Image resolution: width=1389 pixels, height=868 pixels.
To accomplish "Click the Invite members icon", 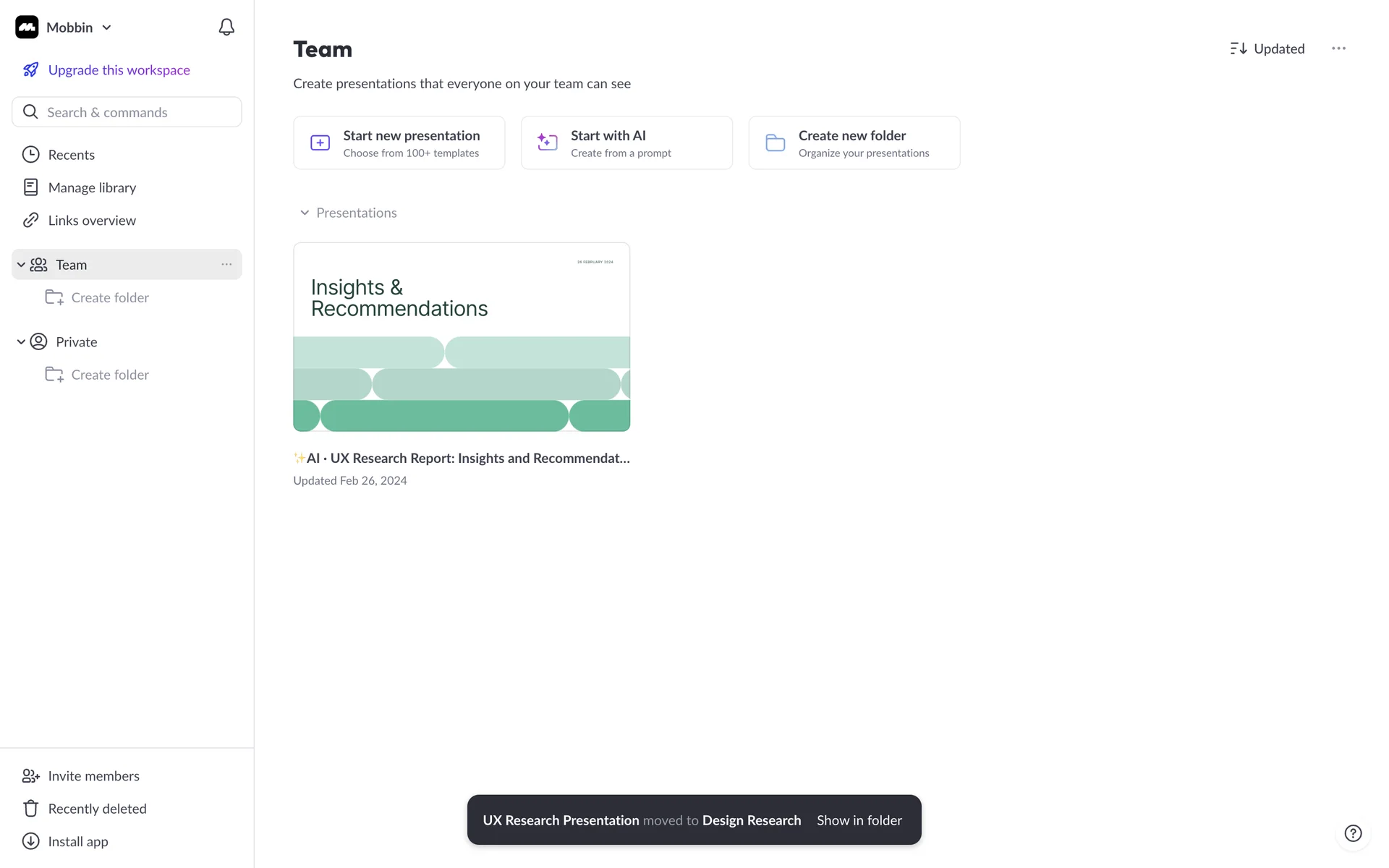I will pos(30,776).
